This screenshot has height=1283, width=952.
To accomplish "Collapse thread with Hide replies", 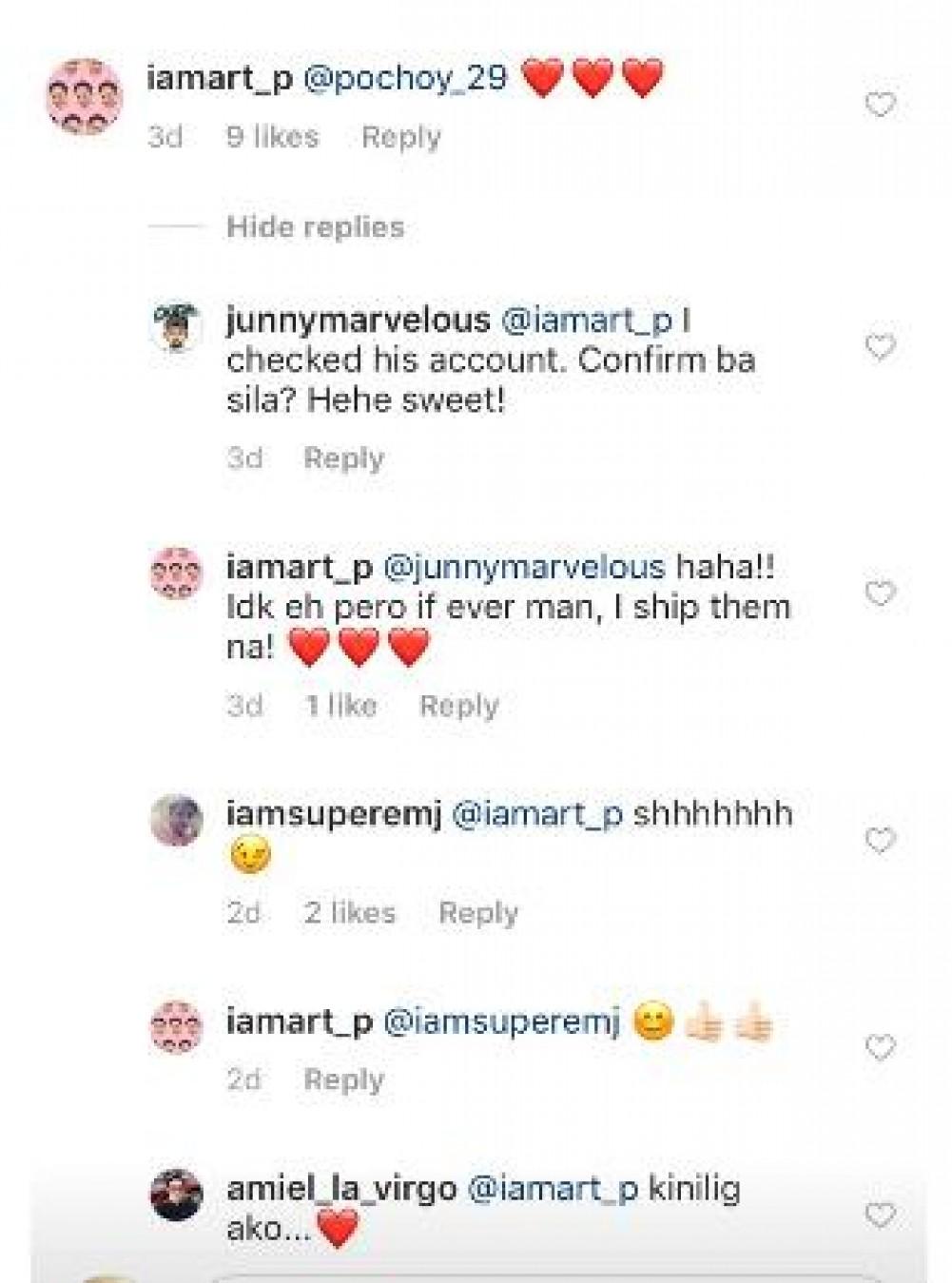I will click(315, 227).
